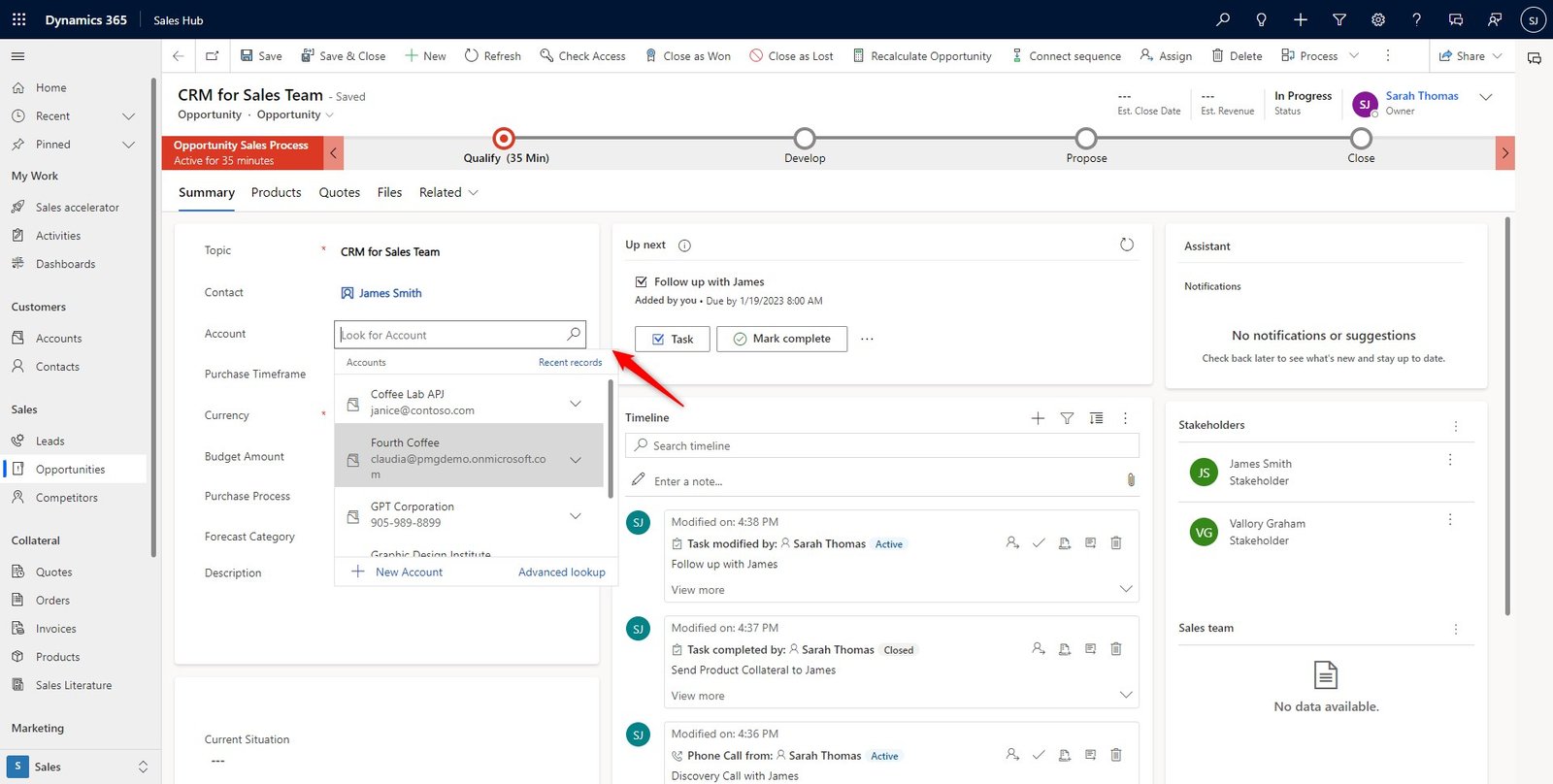
Task: Open the lightbulb assistant icon in header
Action: tap(1261, 19)
